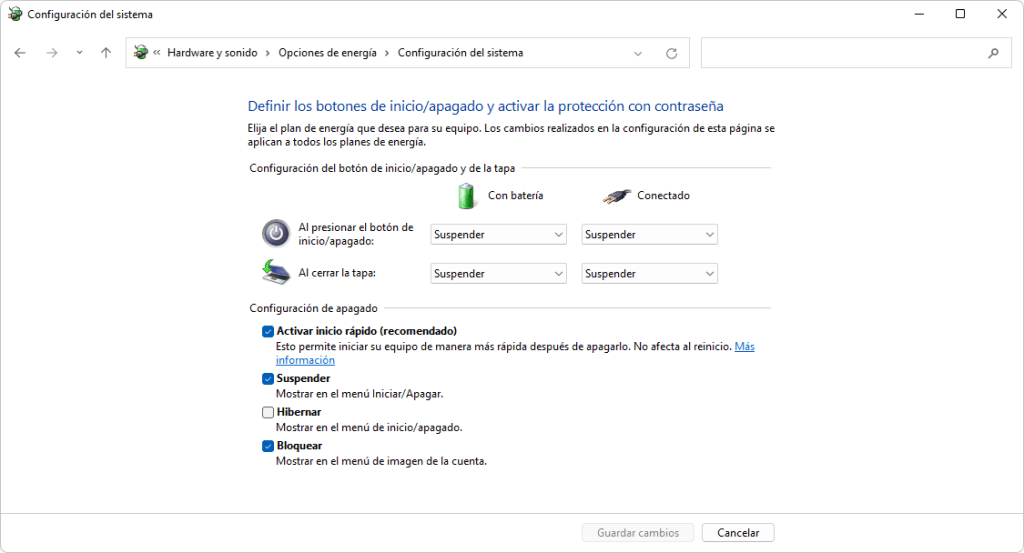Open lid close dropdown for Conectado
Viewport: 1024px width, 553px height.
[649, 274]
